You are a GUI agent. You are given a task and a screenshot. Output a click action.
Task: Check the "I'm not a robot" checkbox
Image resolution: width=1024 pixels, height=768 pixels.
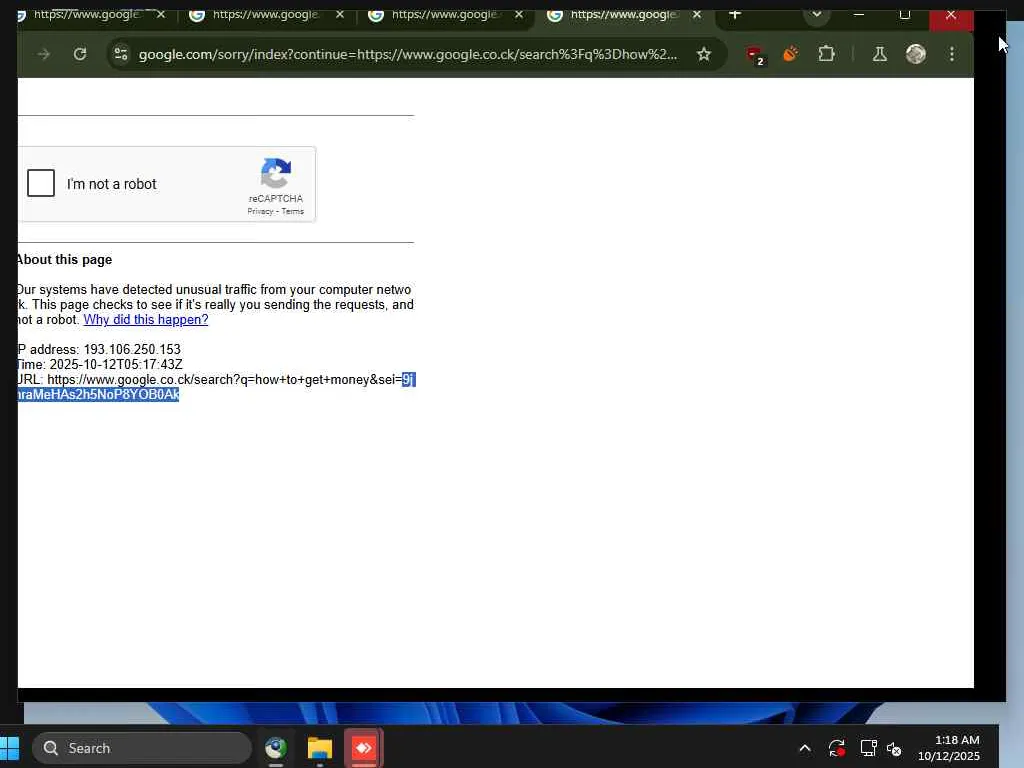point(40,183)
